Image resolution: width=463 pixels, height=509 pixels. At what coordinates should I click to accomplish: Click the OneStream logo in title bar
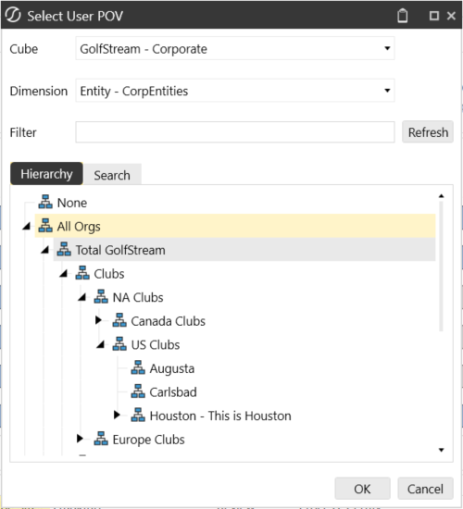tap(13, 15)
